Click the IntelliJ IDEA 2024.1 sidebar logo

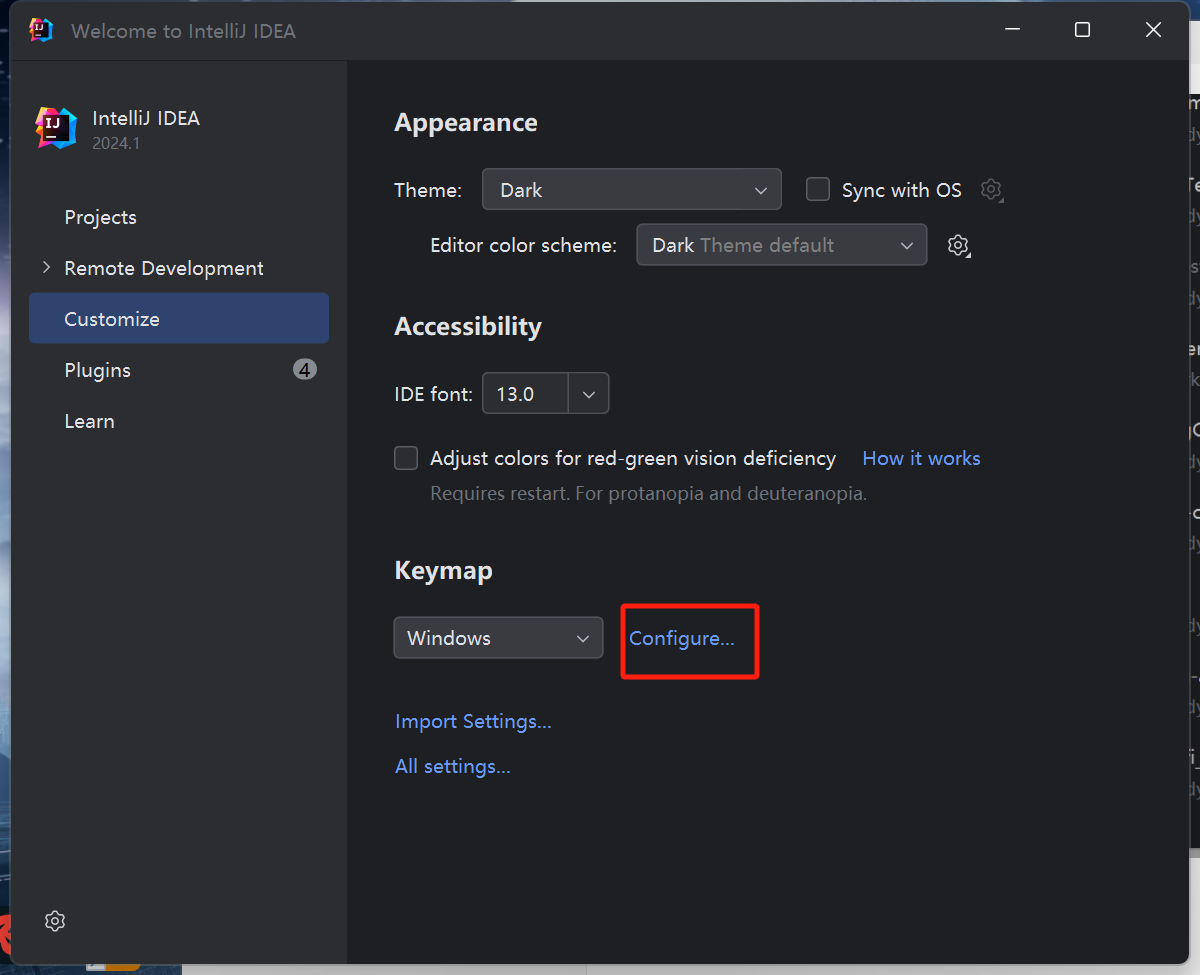pyautogui.click(x=56, y=128)
